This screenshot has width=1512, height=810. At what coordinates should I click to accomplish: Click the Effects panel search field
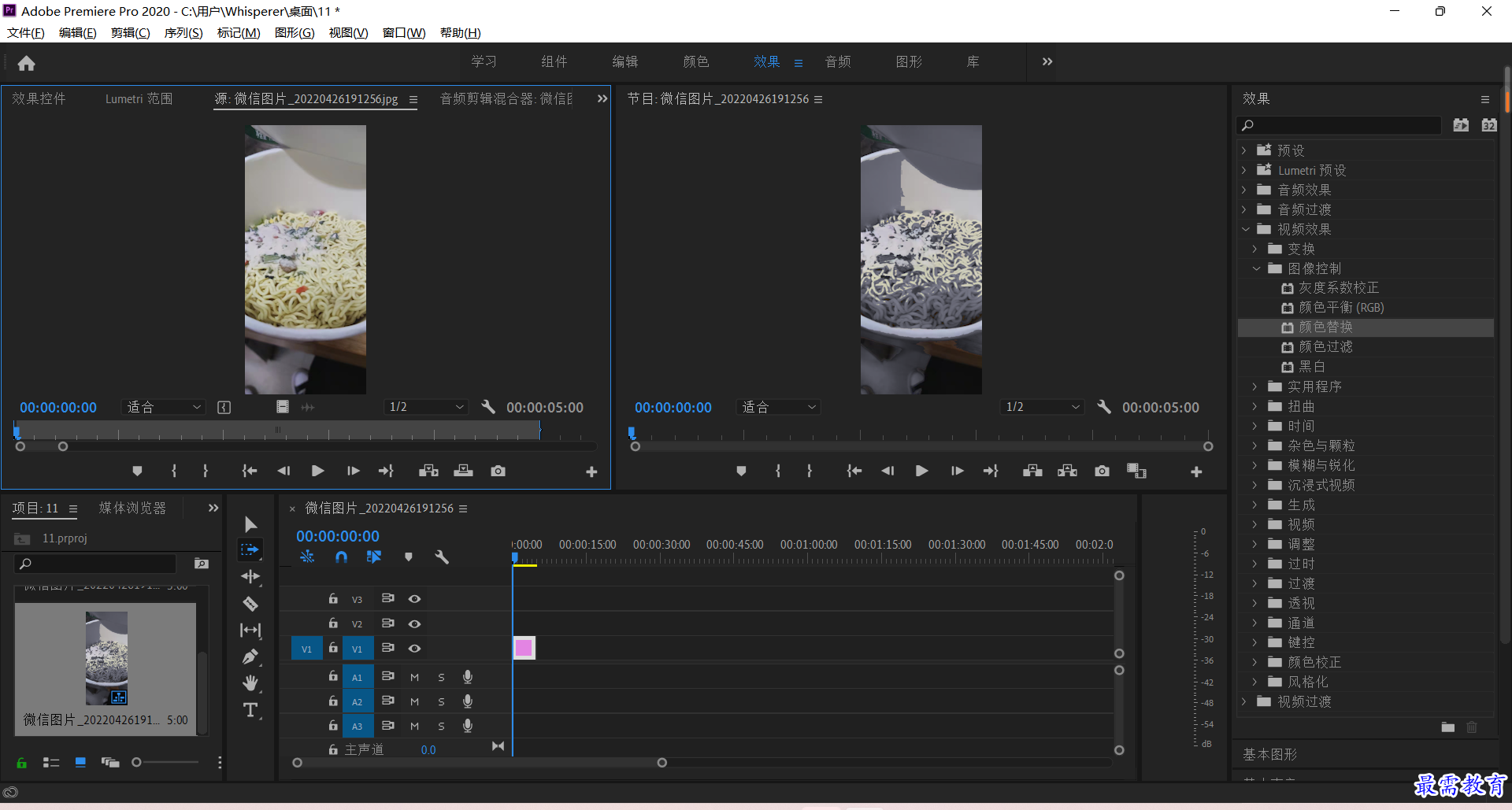coord(1340,125)
